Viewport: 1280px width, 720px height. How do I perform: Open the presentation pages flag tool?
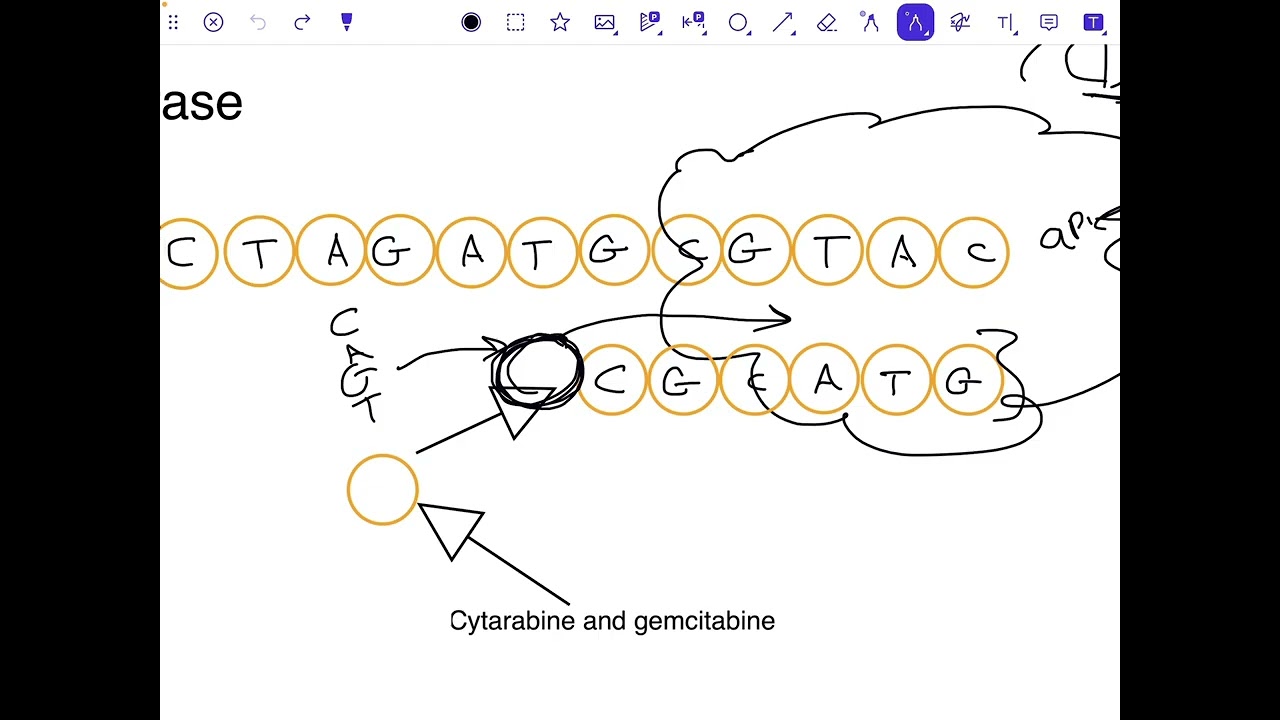click(650, 22)
